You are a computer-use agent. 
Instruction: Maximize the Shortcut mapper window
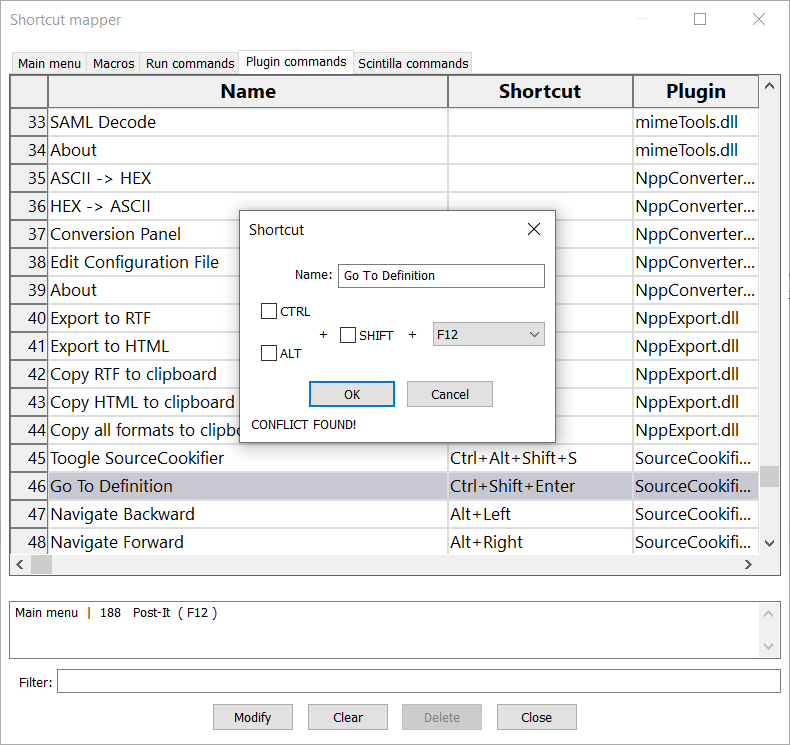(x=700, y=19)
